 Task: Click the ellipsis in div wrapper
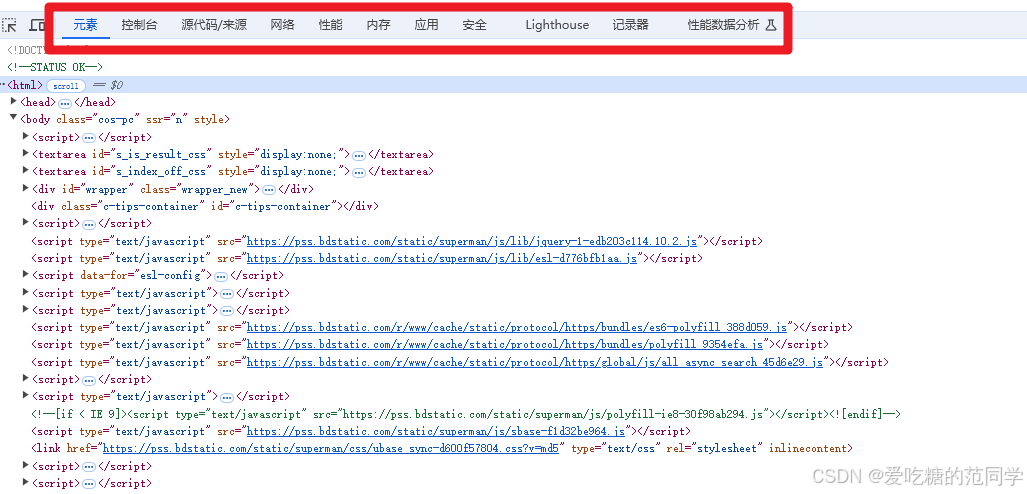(x=269, y=190)
